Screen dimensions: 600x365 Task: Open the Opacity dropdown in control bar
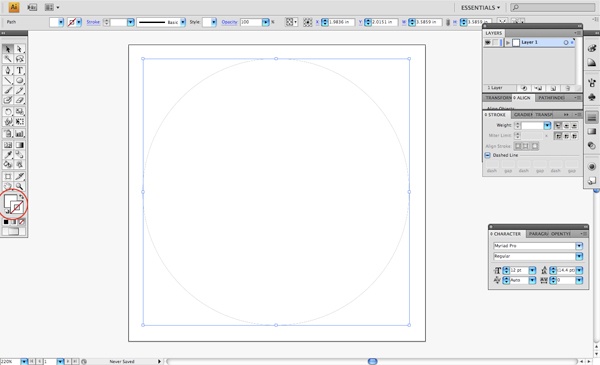266,22
